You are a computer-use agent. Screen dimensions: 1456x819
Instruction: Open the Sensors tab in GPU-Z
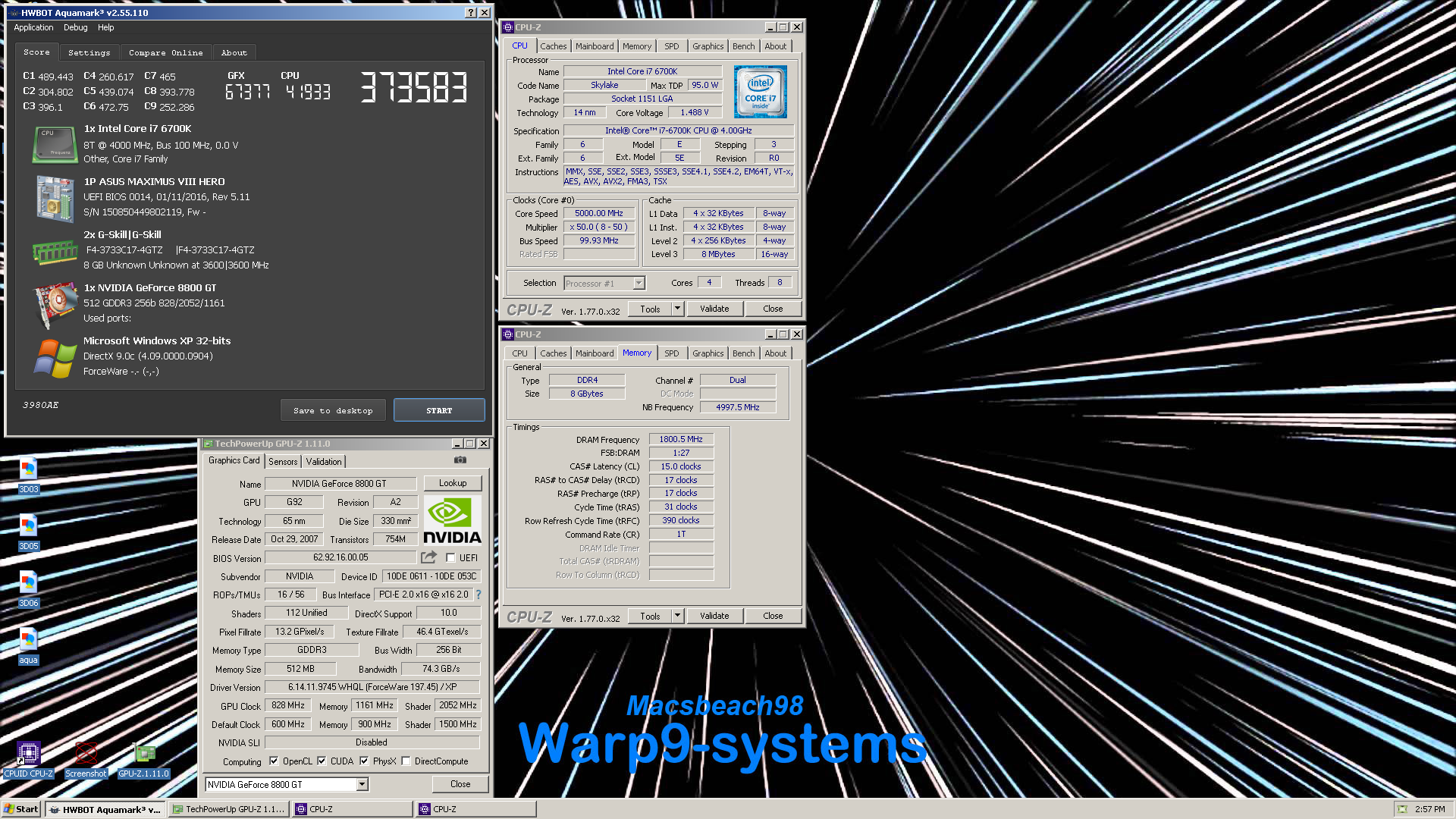283,461
